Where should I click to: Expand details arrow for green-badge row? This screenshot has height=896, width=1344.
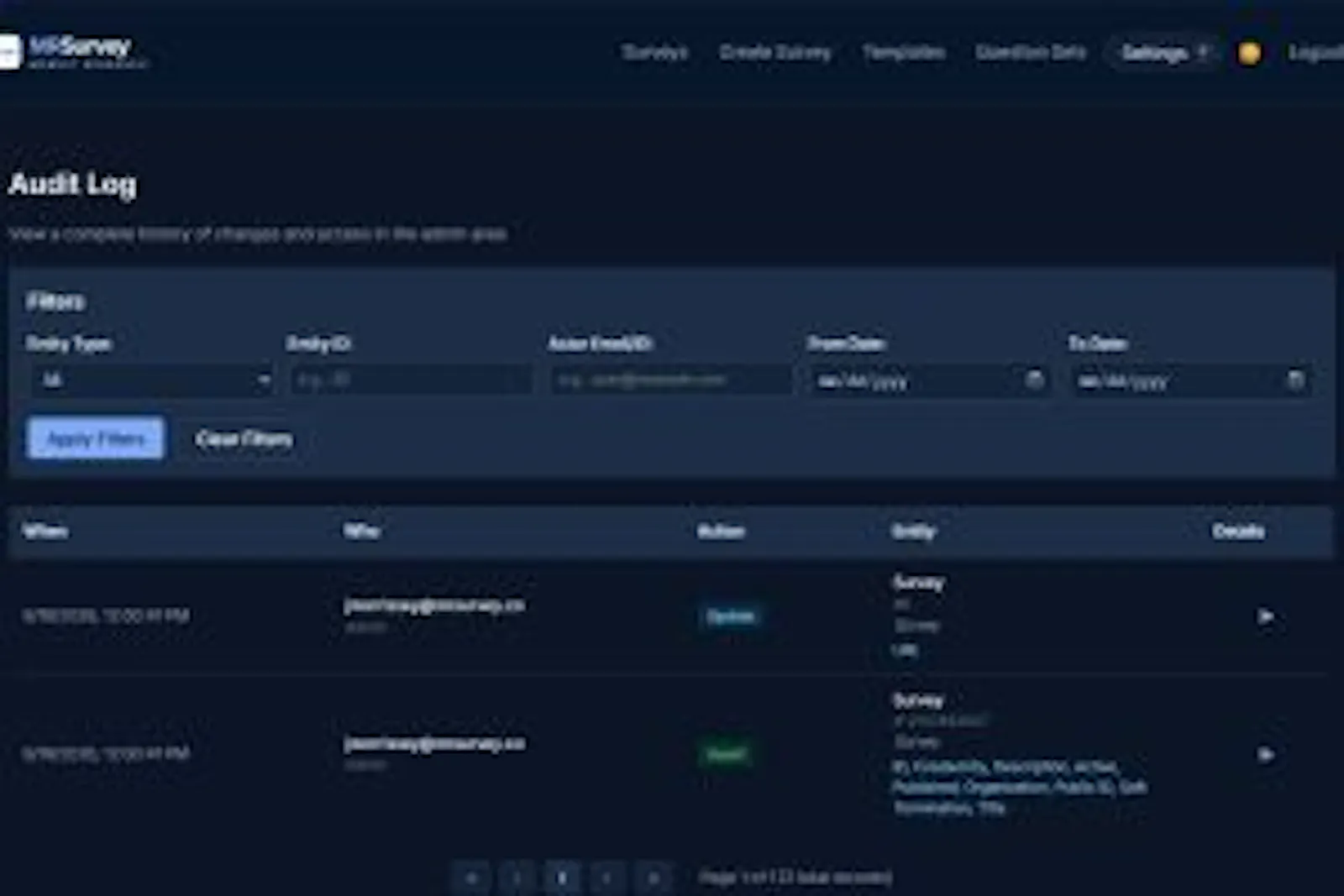(x=1266, y=754)
